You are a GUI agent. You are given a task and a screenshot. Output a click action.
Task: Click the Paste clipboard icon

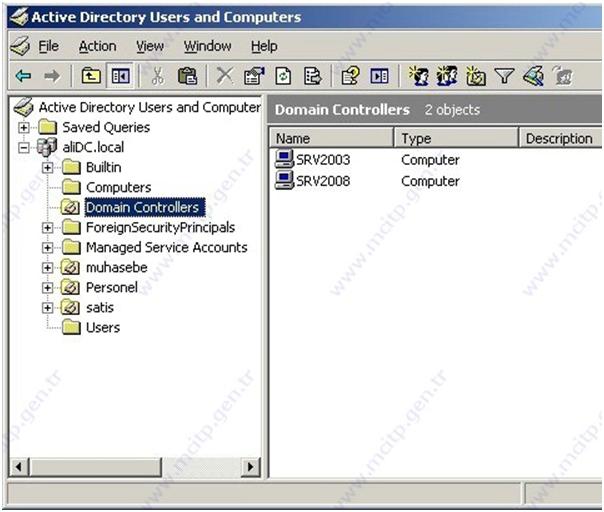coord(187,76)
